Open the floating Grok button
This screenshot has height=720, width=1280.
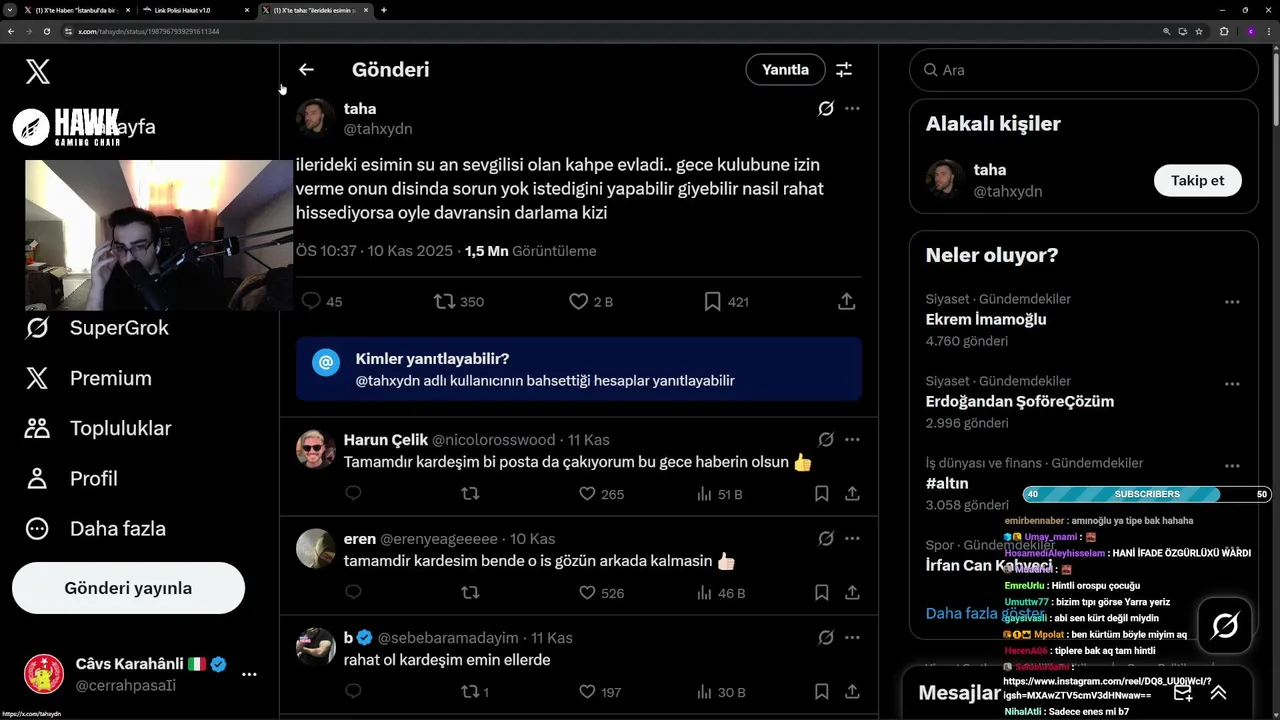tap(1225, 626)
